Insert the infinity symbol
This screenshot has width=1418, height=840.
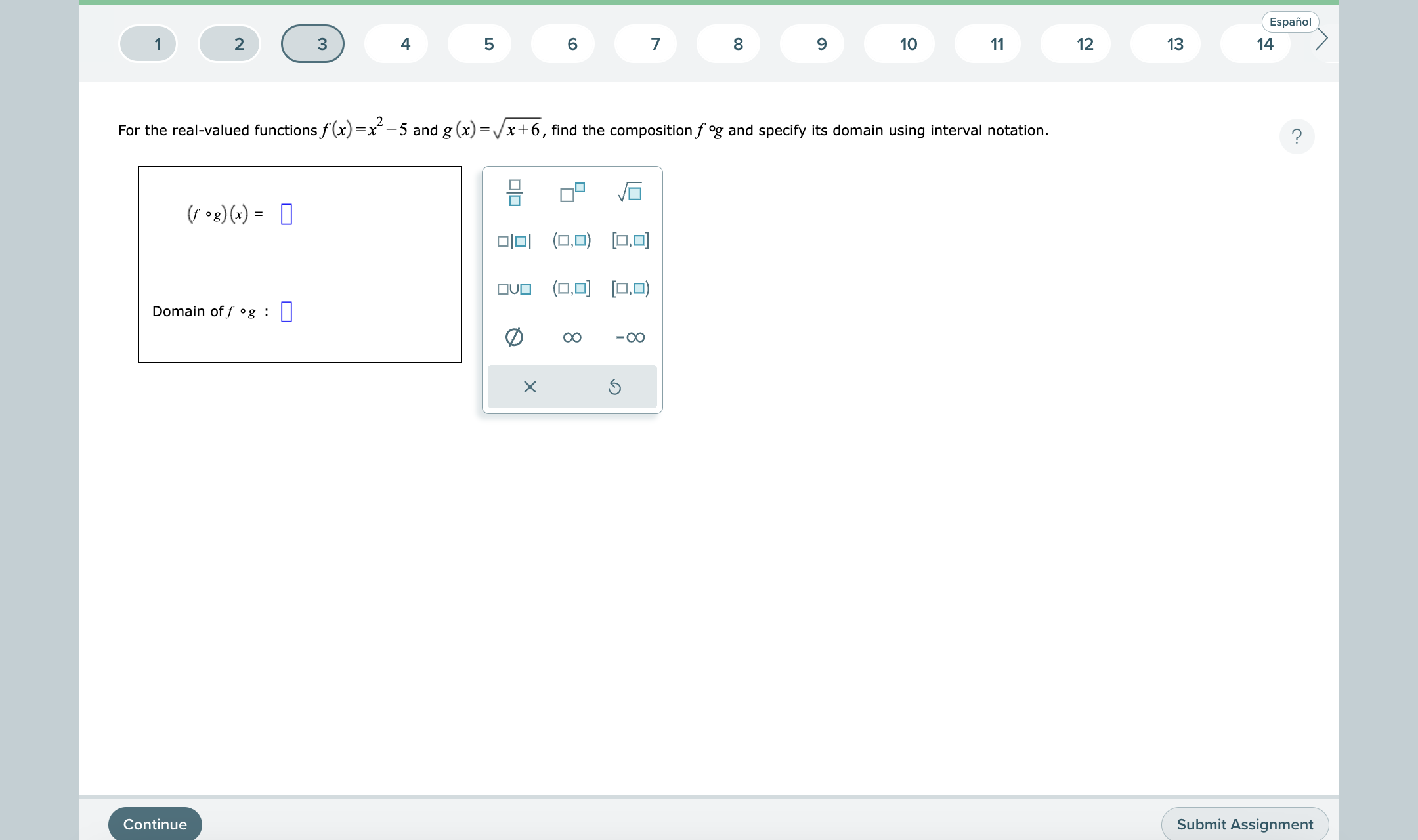coord(571,337)
